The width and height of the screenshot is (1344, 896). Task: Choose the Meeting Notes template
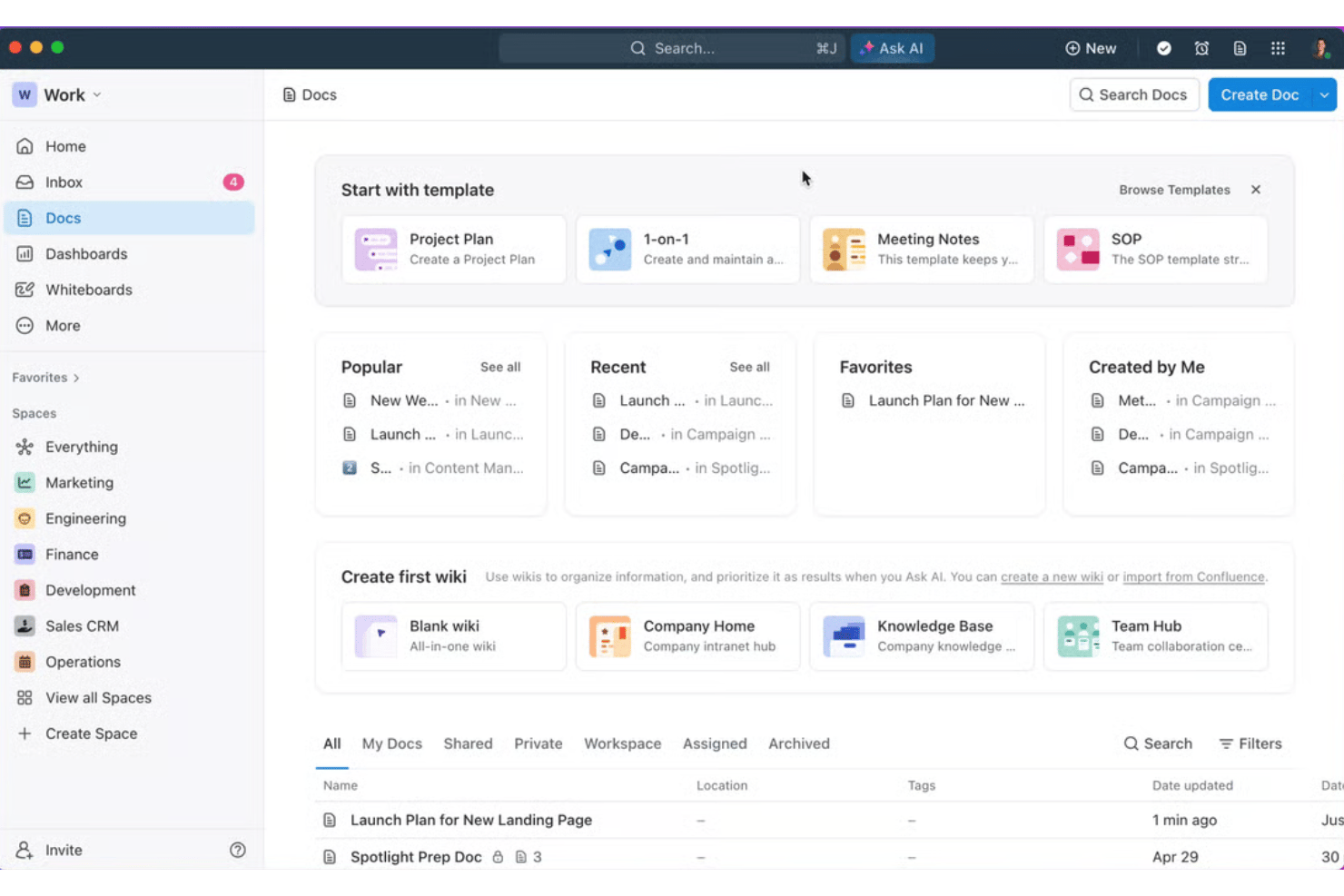point(922,250)
